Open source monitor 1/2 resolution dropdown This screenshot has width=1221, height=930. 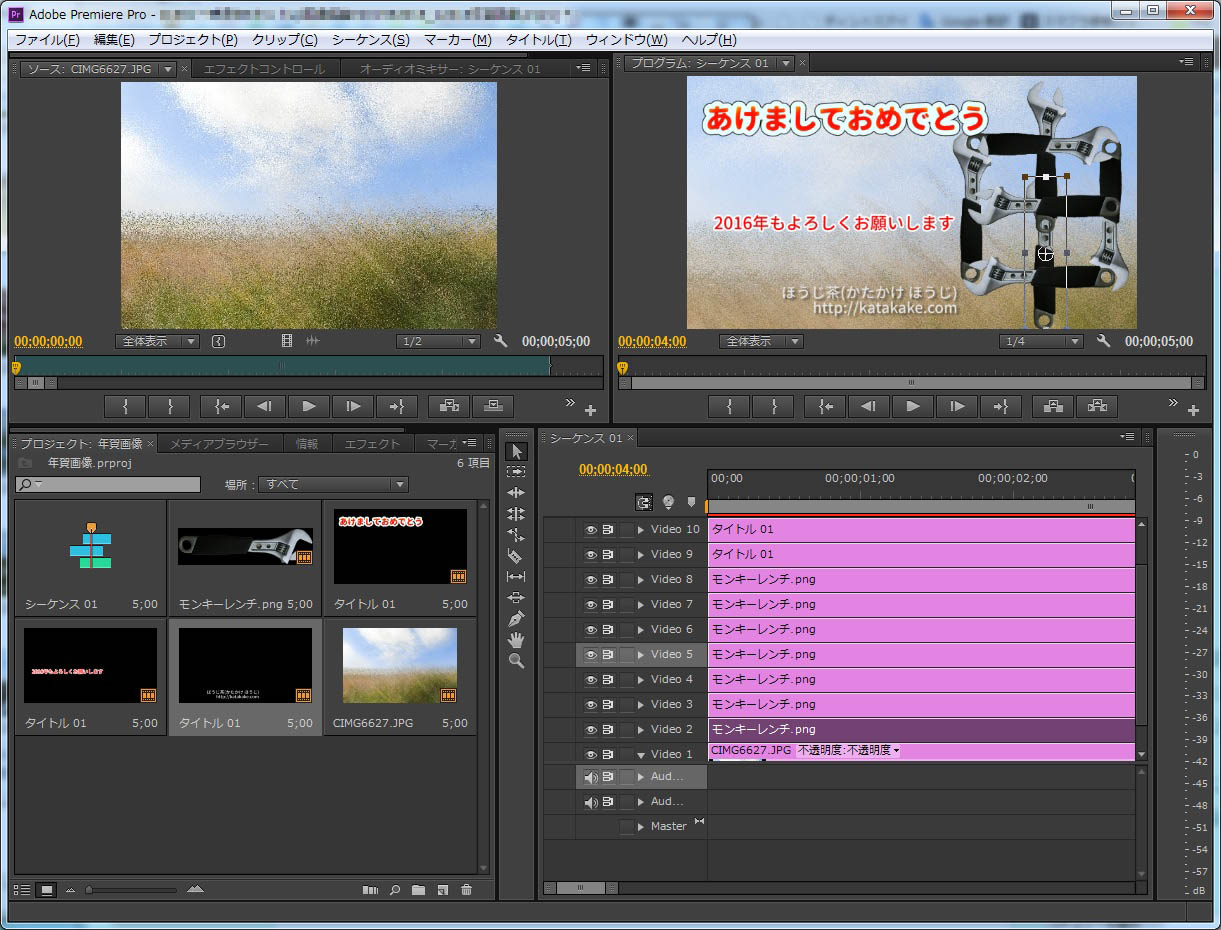coord(439,342)
